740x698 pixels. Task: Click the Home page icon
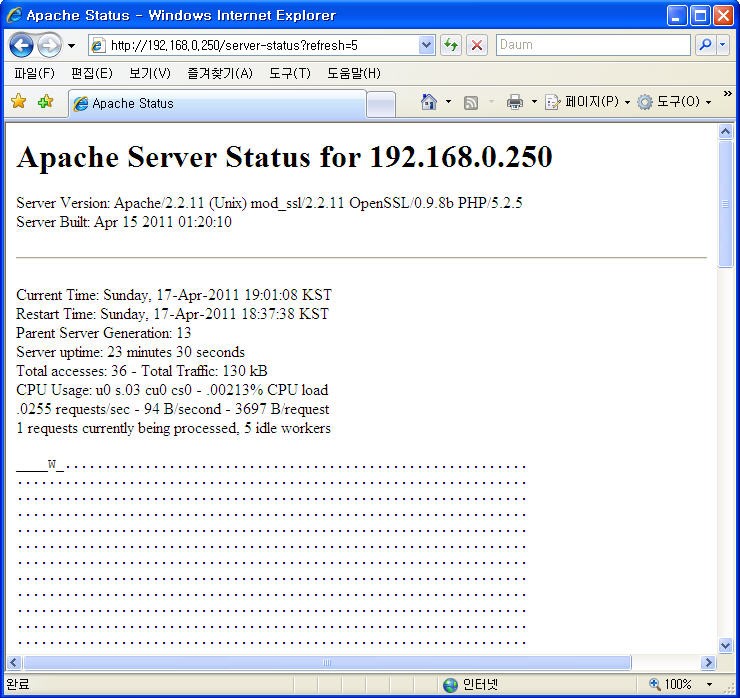[x=429, y=101]
